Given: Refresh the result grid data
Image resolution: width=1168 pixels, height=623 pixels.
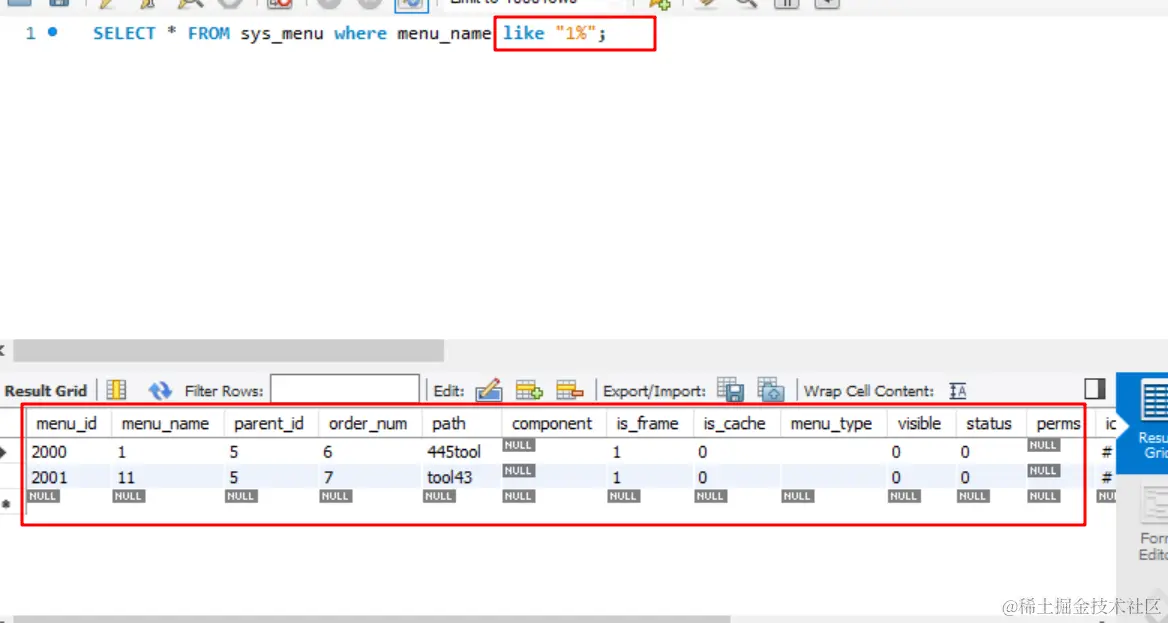Looking at the screenshot, I should [x=159, y=390].
